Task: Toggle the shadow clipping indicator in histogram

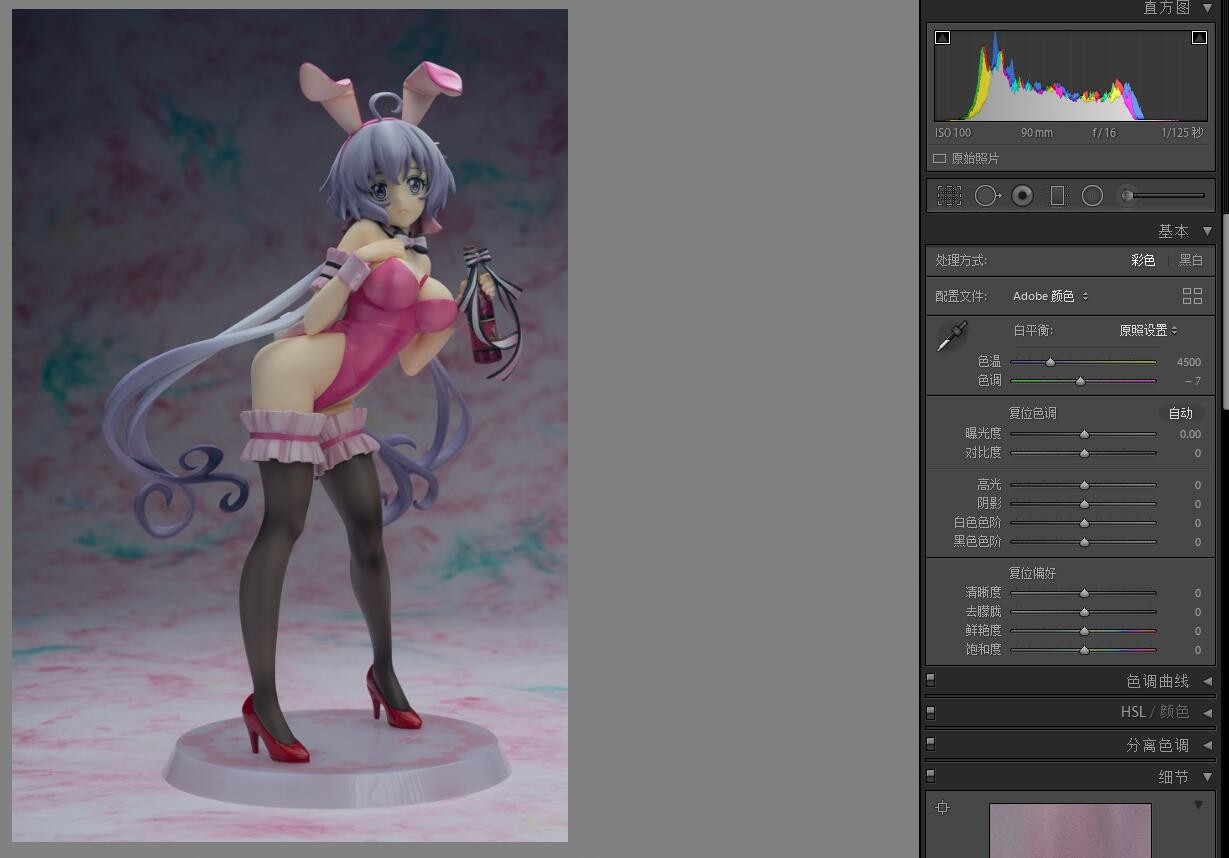Action: (x=942, y=38)
